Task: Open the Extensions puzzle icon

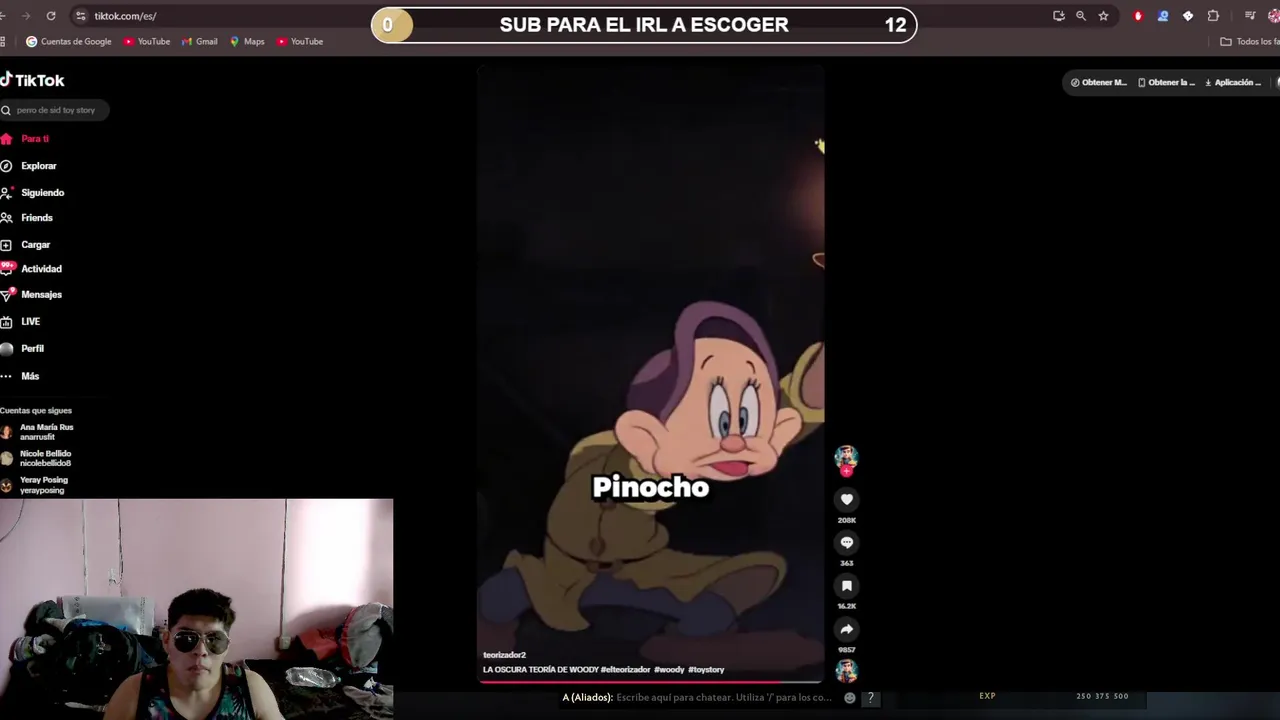Action: 1213,16
